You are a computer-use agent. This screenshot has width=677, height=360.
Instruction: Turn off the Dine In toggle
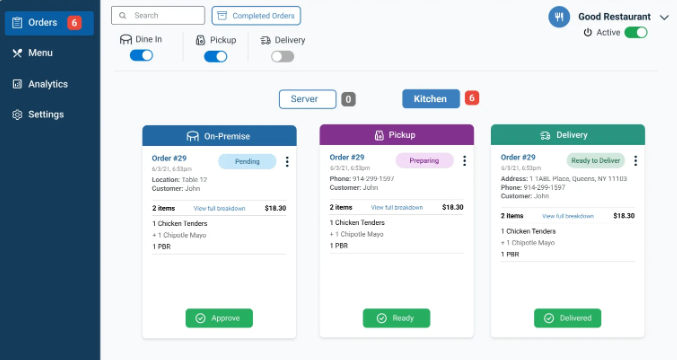click(142, 55)
